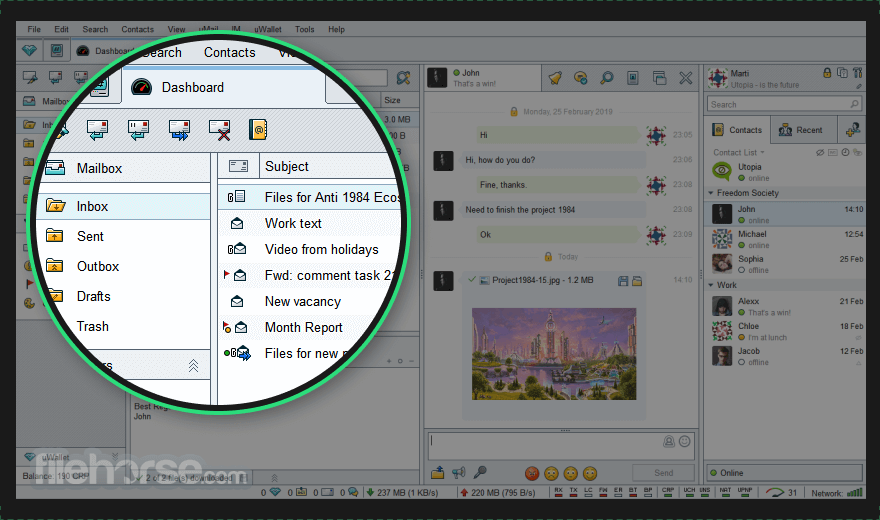The width and height of the screenshot is (880, 520).
Task: Click the forward message icon with blue arrows
Action: 180,130
